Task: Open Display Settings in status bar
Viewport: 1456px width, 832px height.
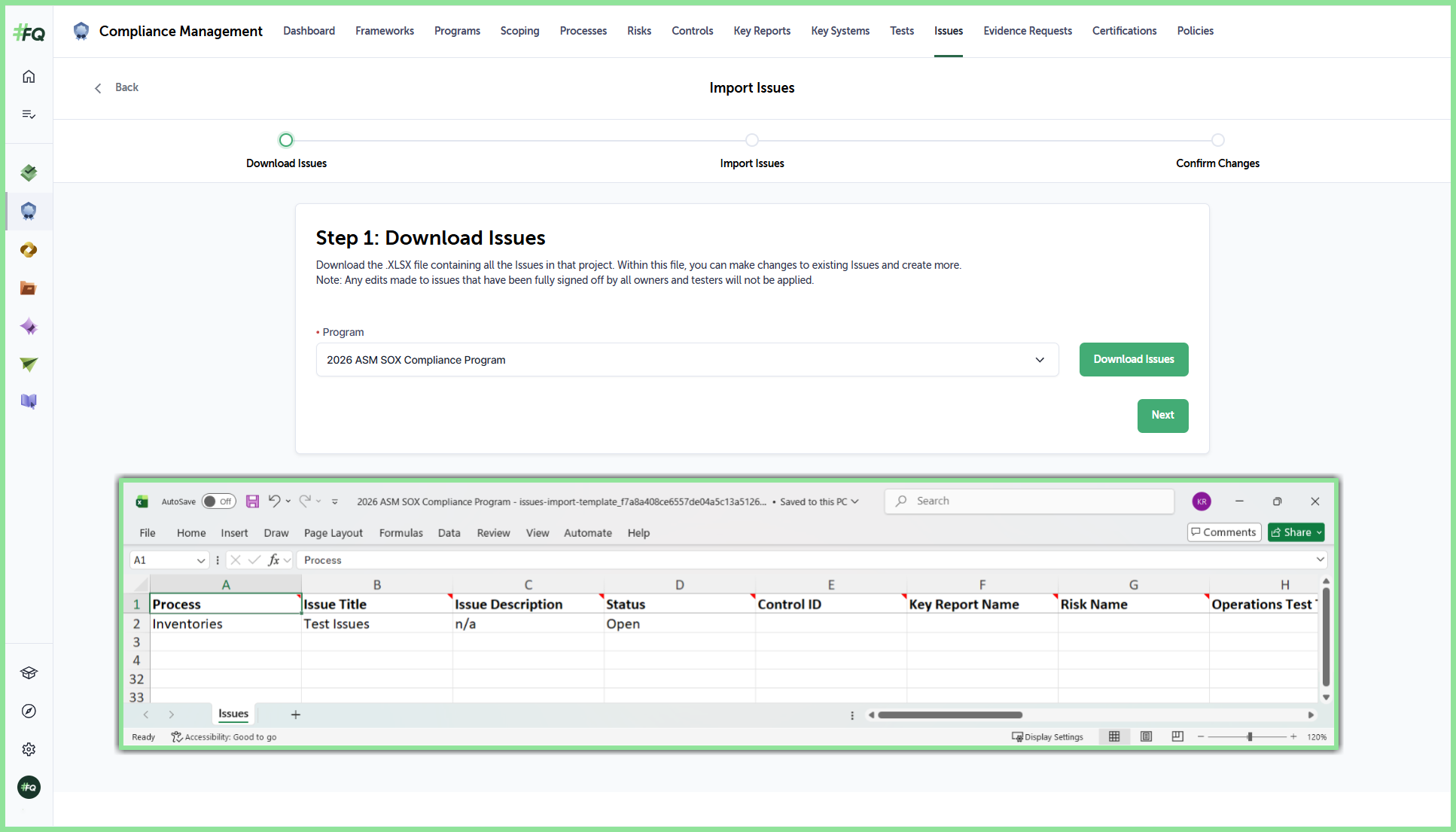Action: (x=1047, y=737)
